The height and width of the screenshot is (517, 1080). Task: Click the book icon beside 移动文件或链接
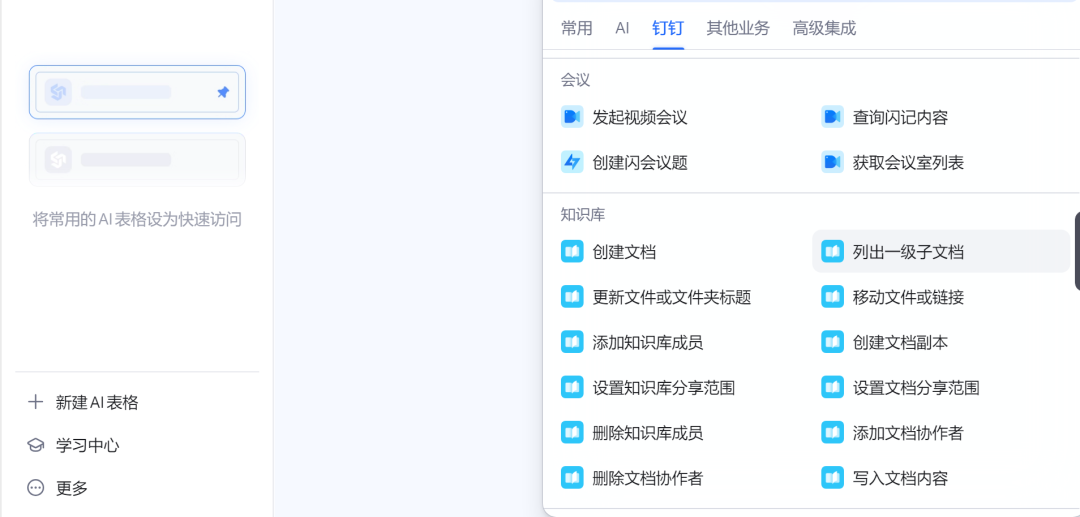point(832,297)
